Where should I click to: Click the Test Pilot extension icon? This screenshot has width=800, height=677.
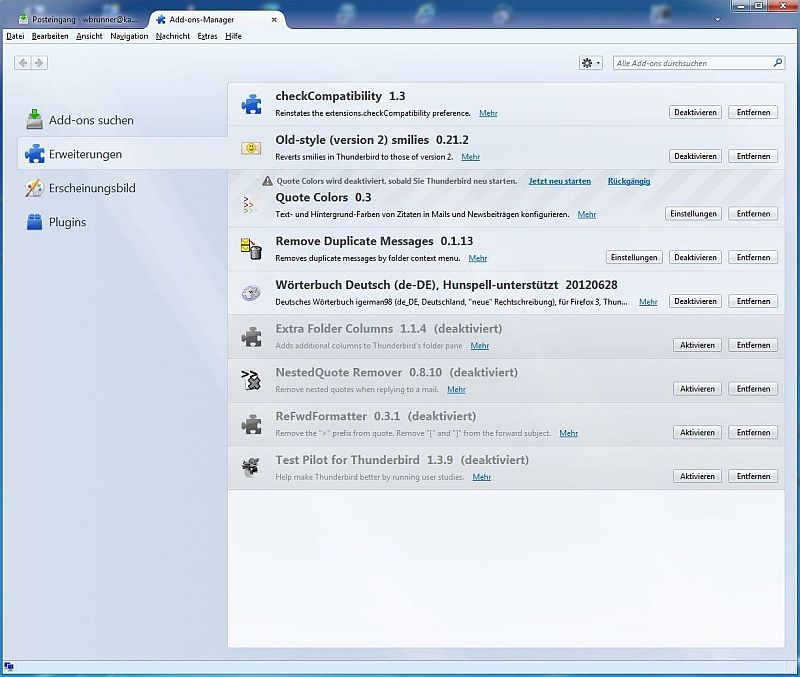click(250, 467)
